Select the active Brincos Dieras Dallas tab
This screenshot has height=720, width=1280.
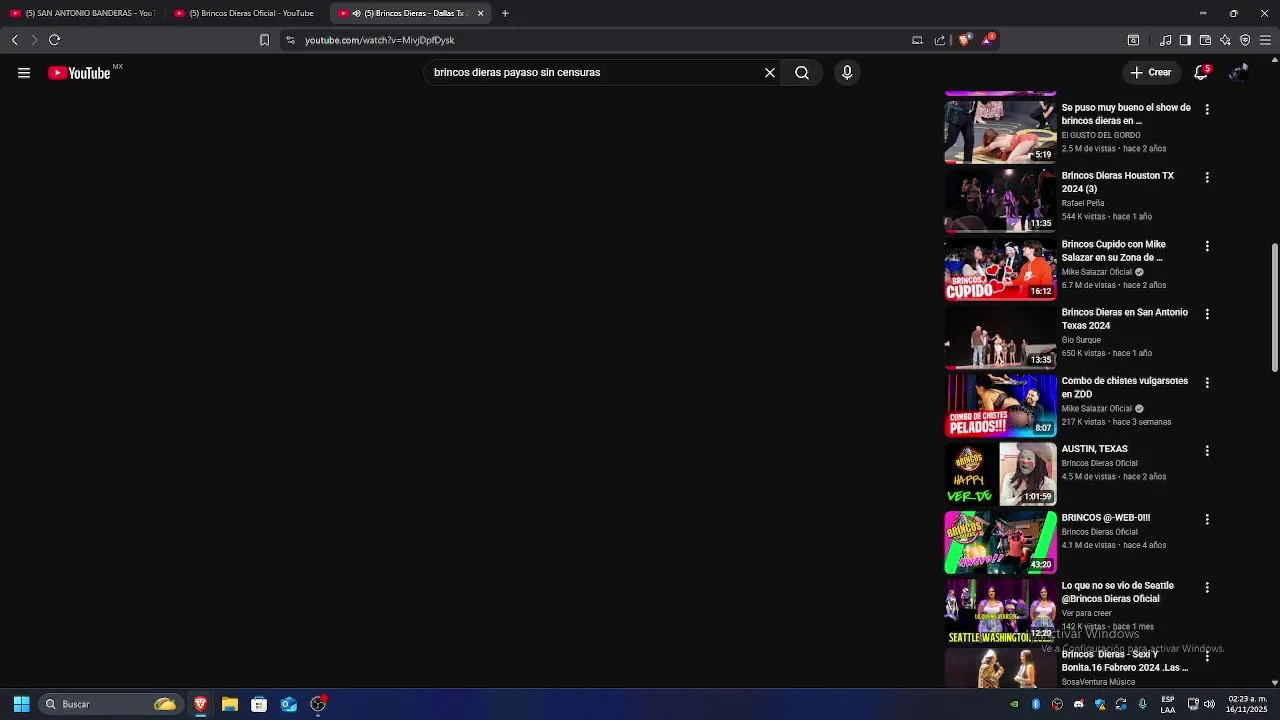411,13
